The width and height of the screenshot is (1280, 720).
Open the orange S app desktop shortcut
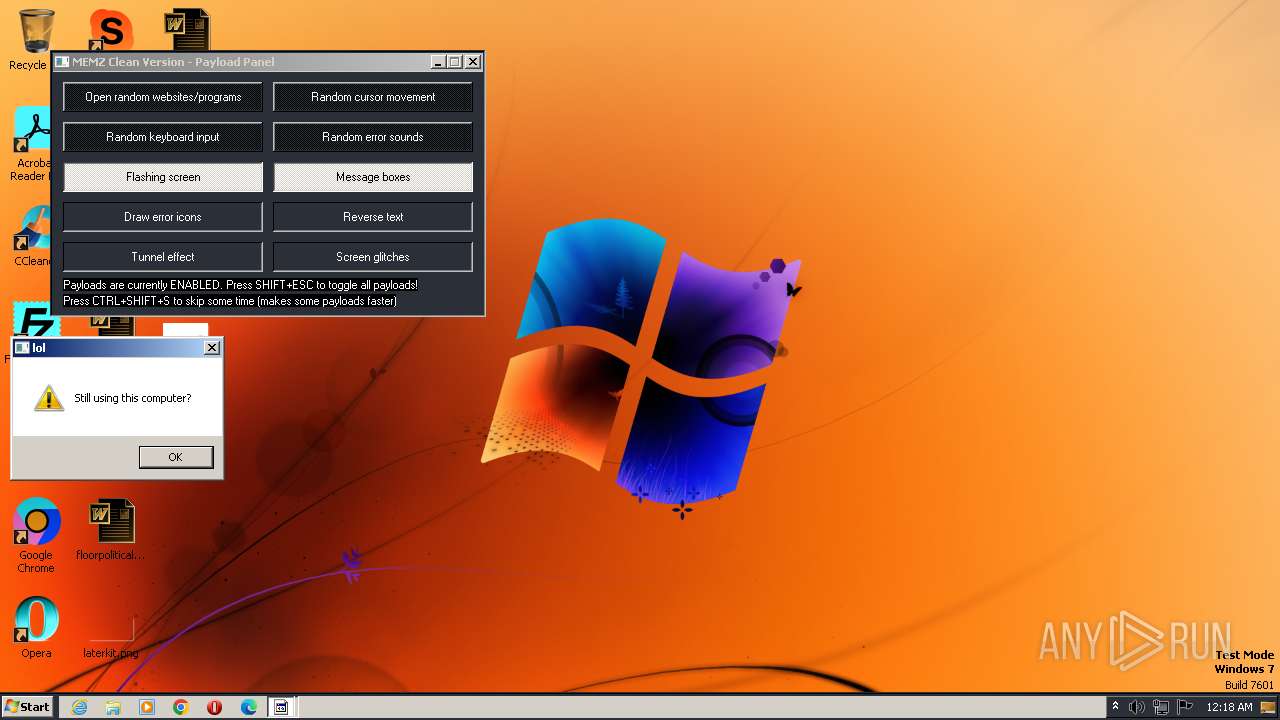click(x=110, y=30)
